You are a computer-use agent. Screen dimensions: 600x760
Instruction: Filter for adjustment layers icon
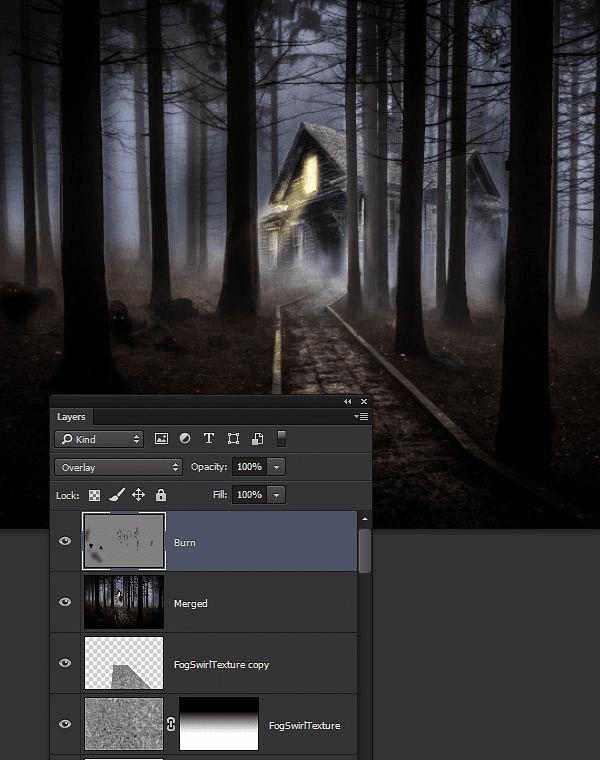click(185, 439)
